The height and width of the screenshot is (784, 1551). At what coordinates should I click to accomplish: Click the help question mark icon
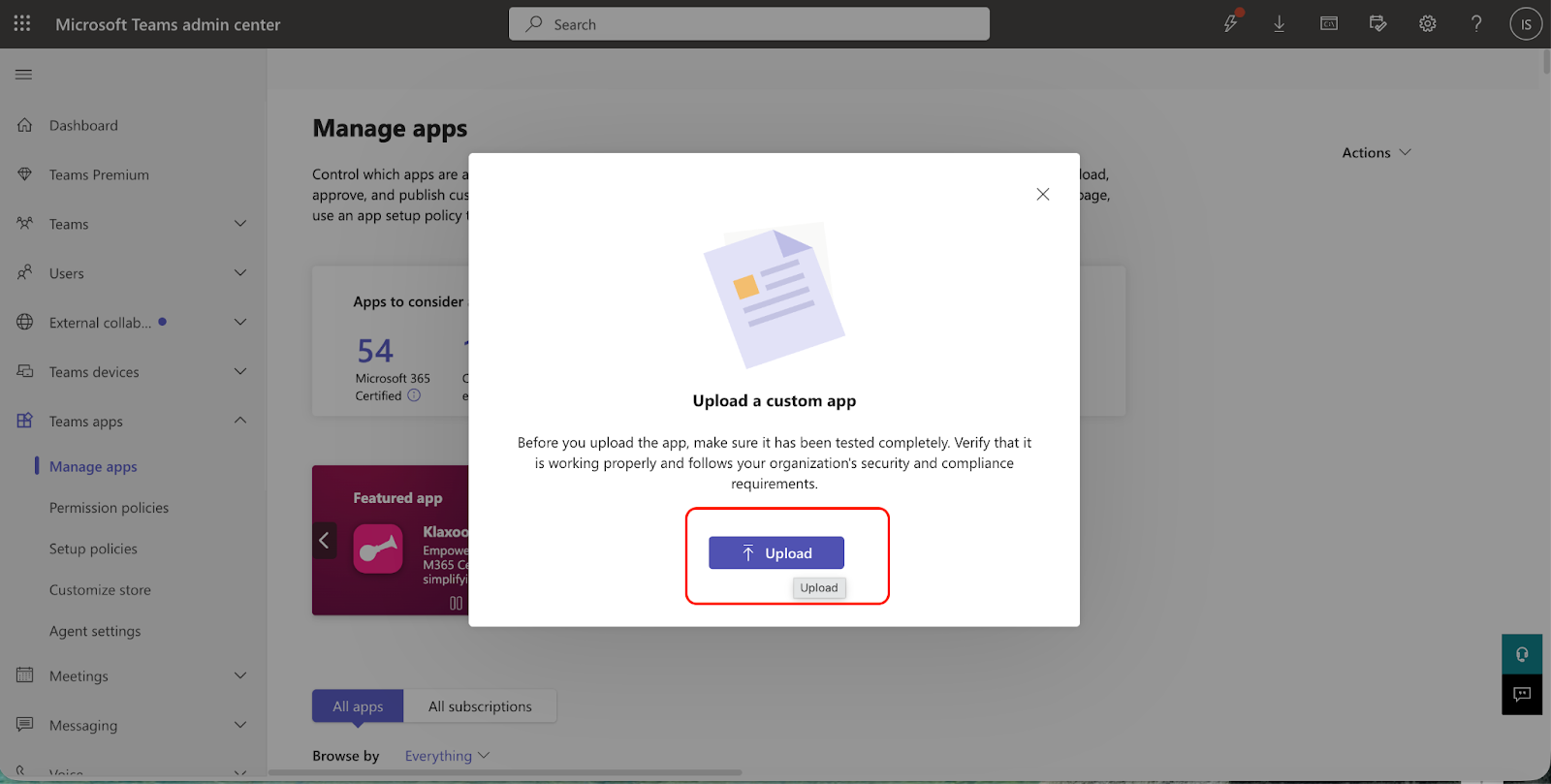click(x=1476, y=23)
